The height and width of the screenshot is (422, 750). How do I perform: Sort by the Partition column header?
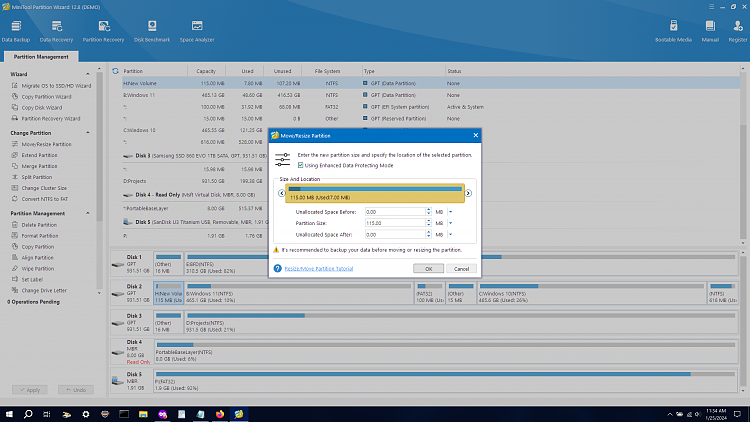[133, 71]
